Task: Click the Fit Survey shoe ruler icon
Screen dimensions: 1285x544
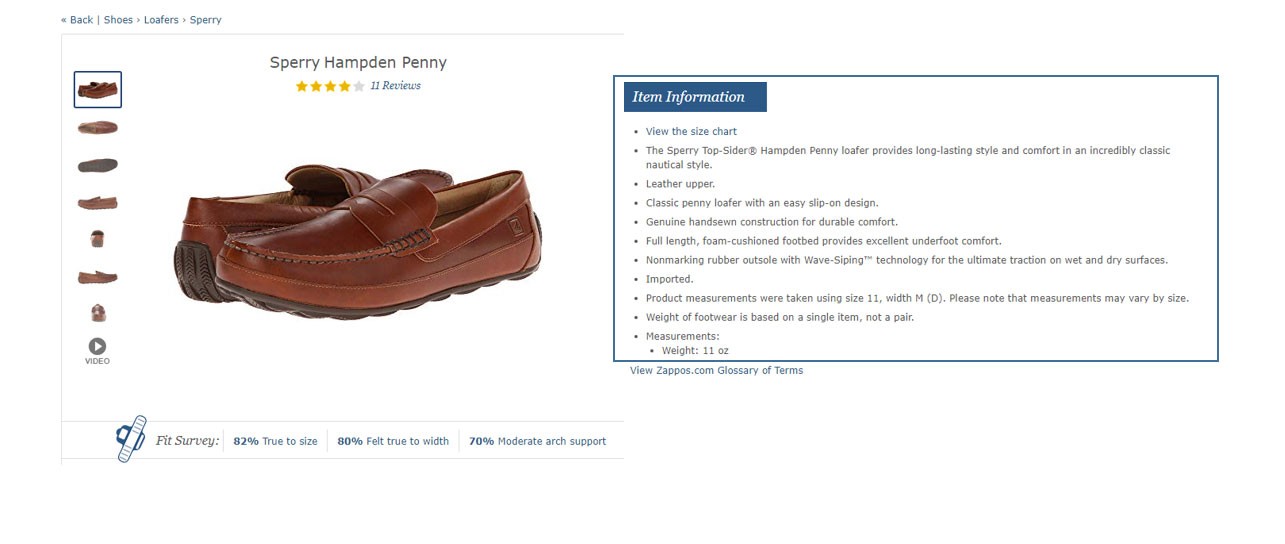Action: (x=131, y=439)
